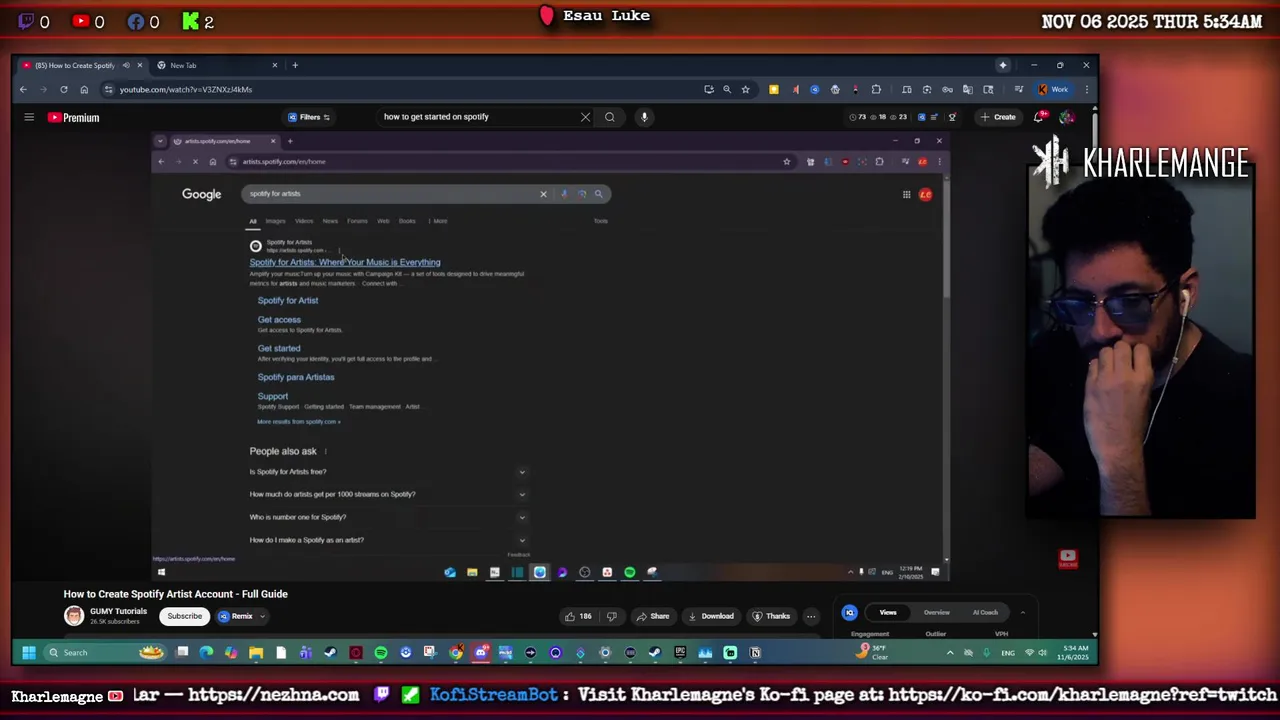Send Thanks to the creator
The height and width of the screenshot is (720, 1280).
(x=771, y=616)
